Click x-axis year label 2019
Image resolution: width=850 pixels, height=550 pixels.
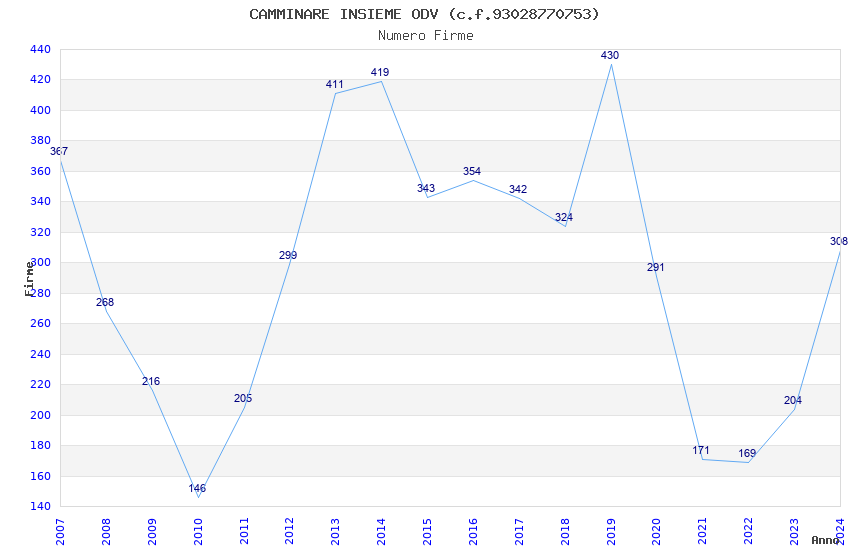(611, 532)
